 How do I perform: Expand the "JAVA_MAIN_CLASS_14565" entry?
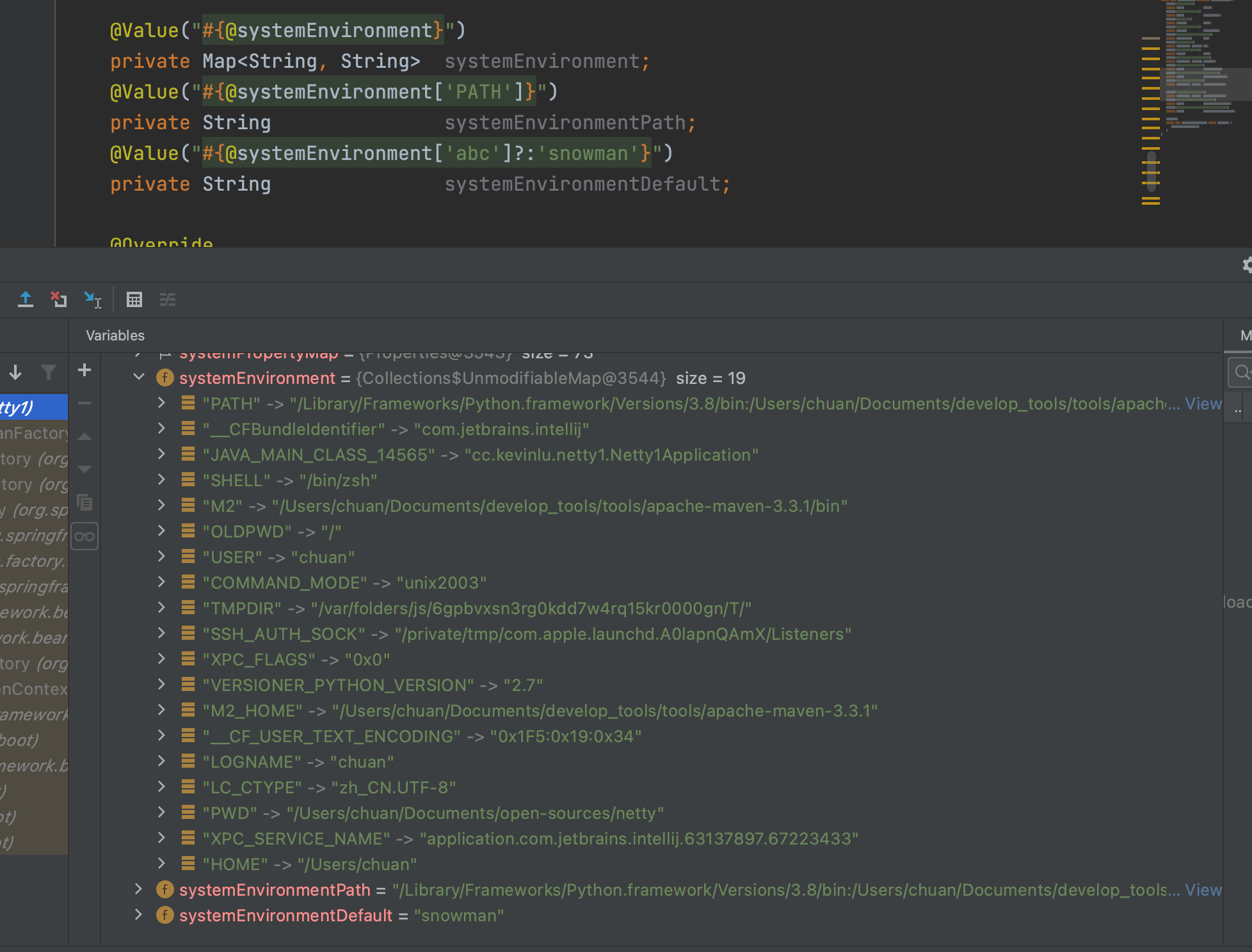(x=161, y=454)
